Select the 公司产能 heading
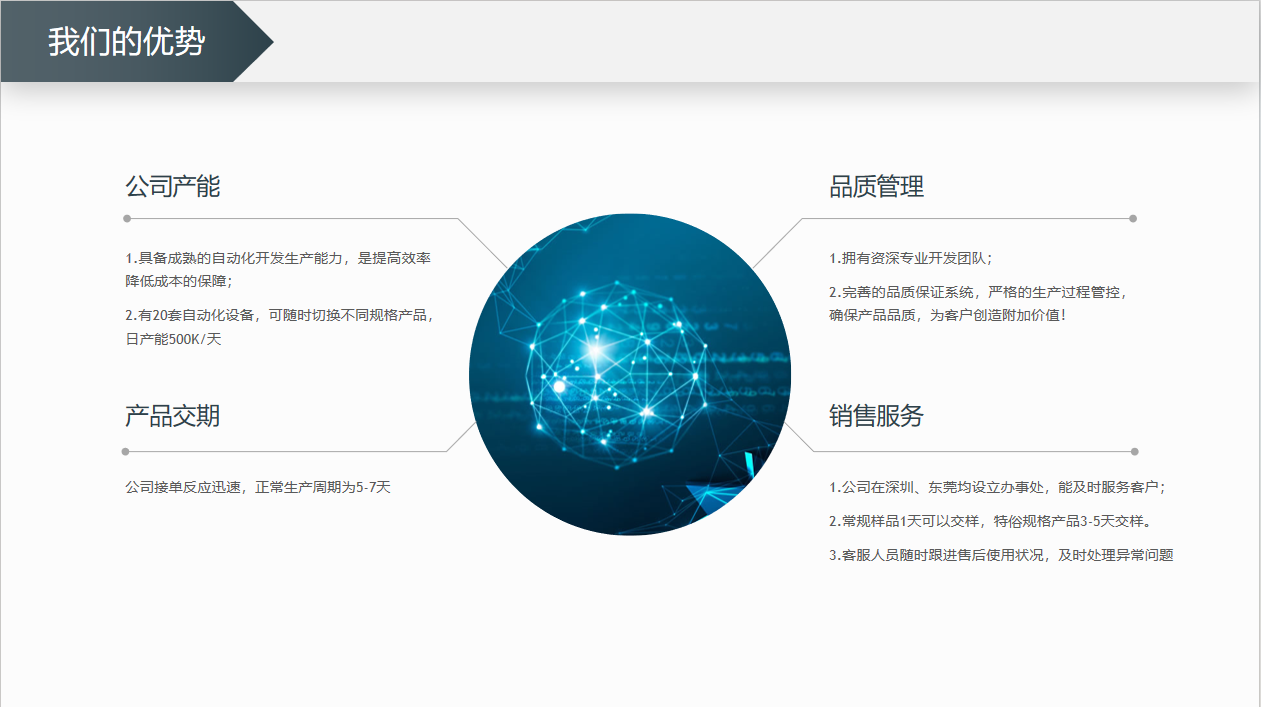The width and height of the screenshot is (1261, 707). coord(172,186)
